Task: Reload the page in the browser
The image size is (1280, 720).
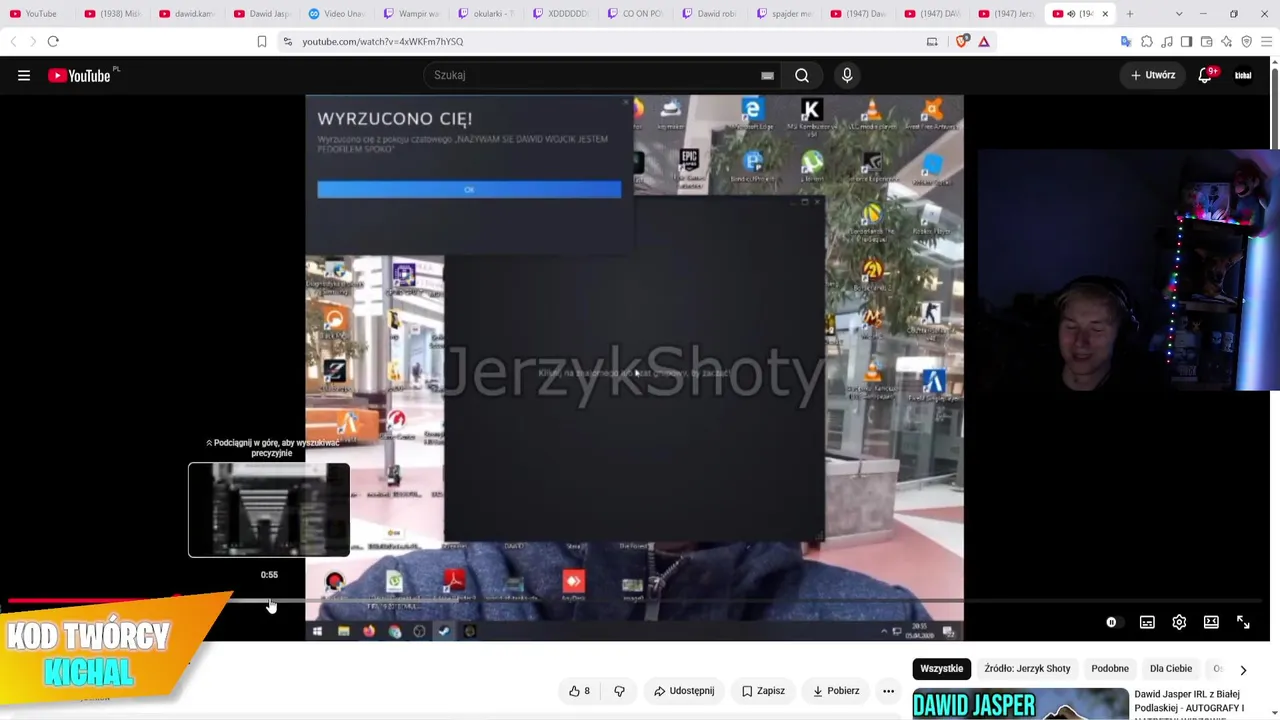Action: [53, 41]
